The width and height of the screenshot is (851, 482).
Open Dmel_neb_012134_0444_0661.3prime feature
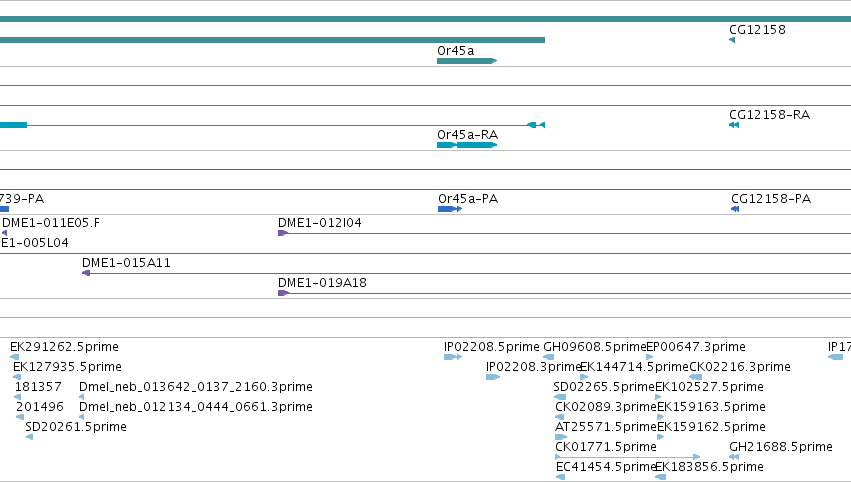point(196,407)
